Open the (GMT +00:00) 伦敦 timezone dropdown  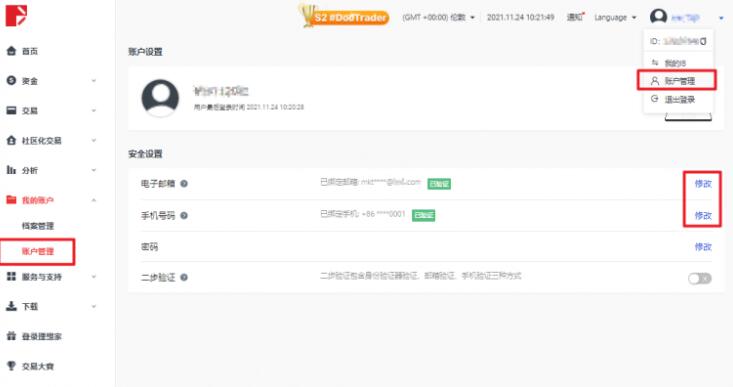click(x=438, y=17)
